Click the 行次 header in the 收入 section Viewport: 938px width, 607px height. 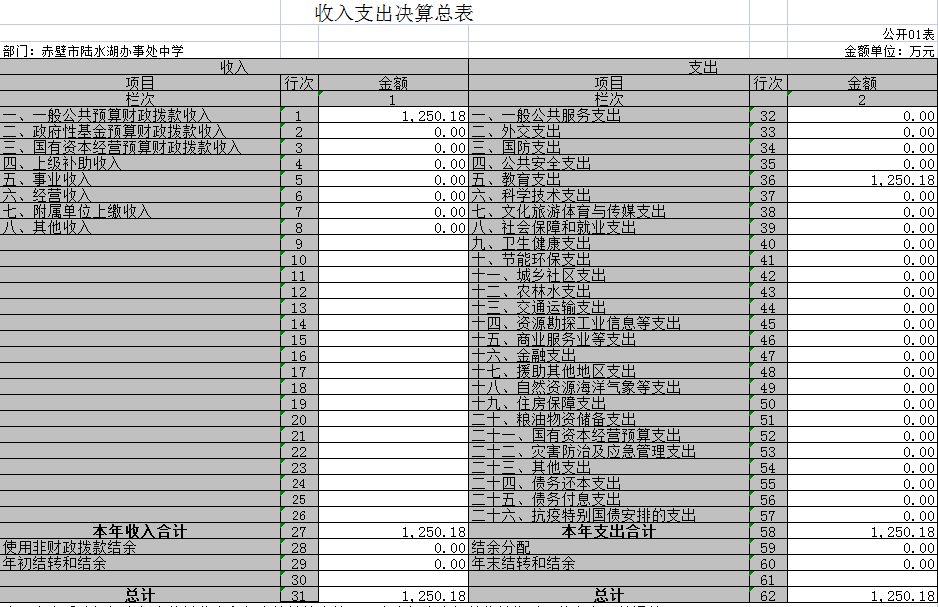click(299, 83)
